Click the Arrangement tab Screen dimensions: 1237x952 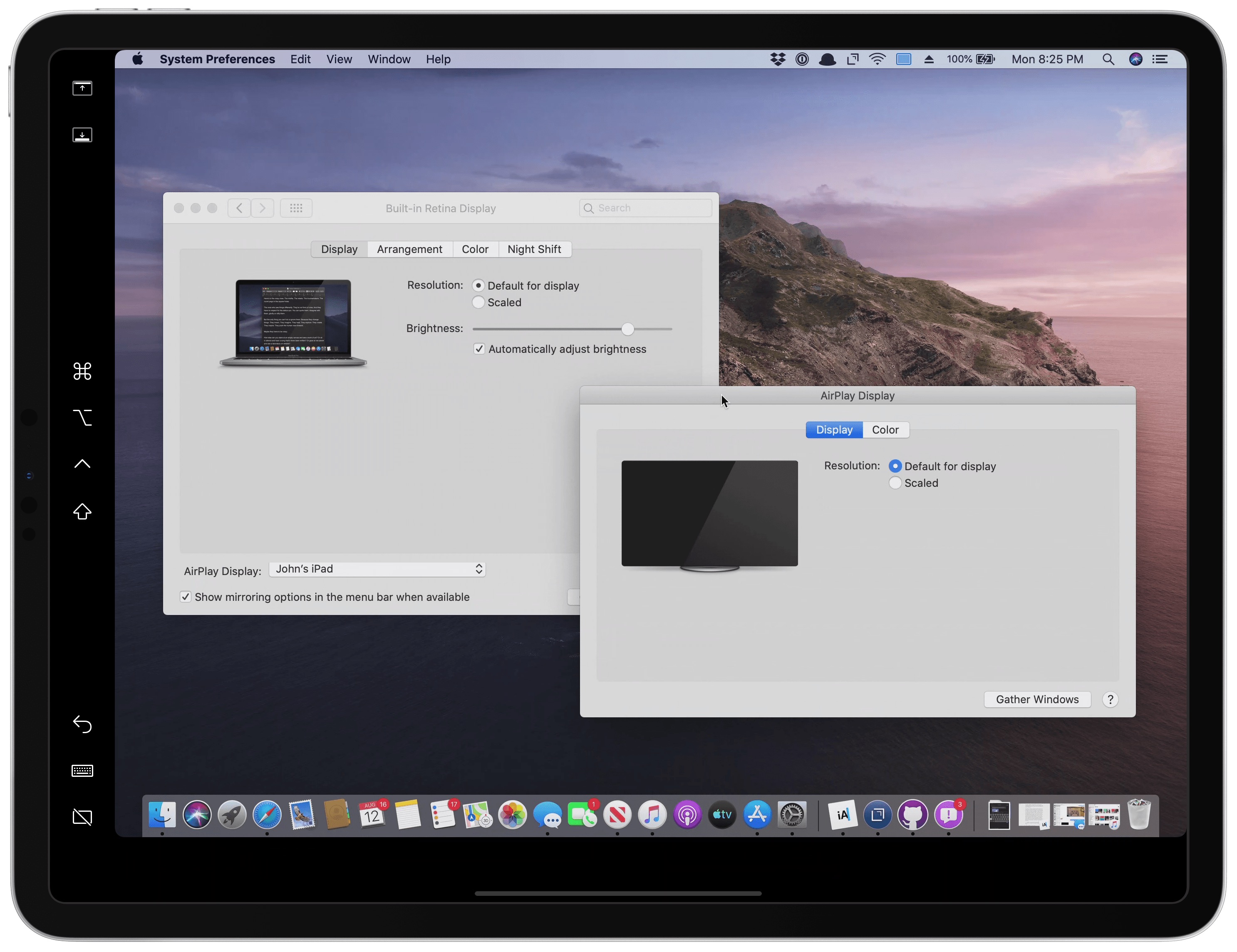(x=409, y=248)
